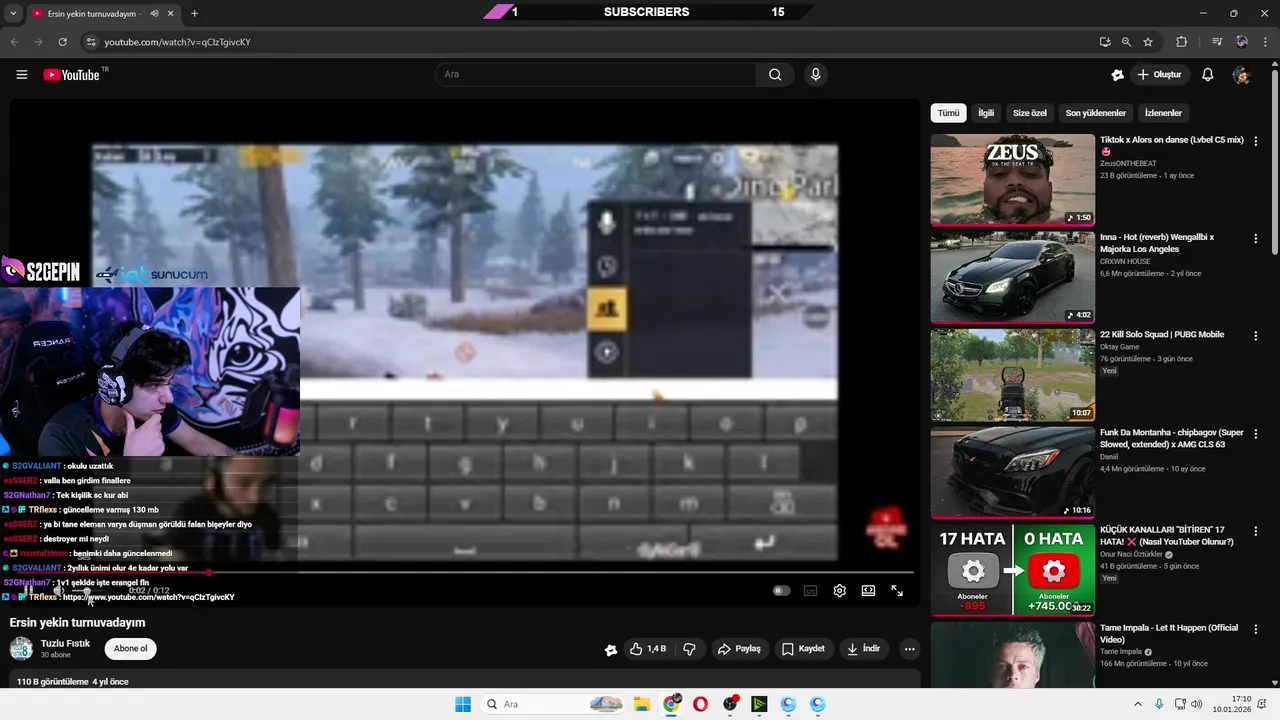This screenshot has height=720, width=1280.
Task: Open options for Tame Impala video
Action: pyautogui.click(x=1256, y=629)
